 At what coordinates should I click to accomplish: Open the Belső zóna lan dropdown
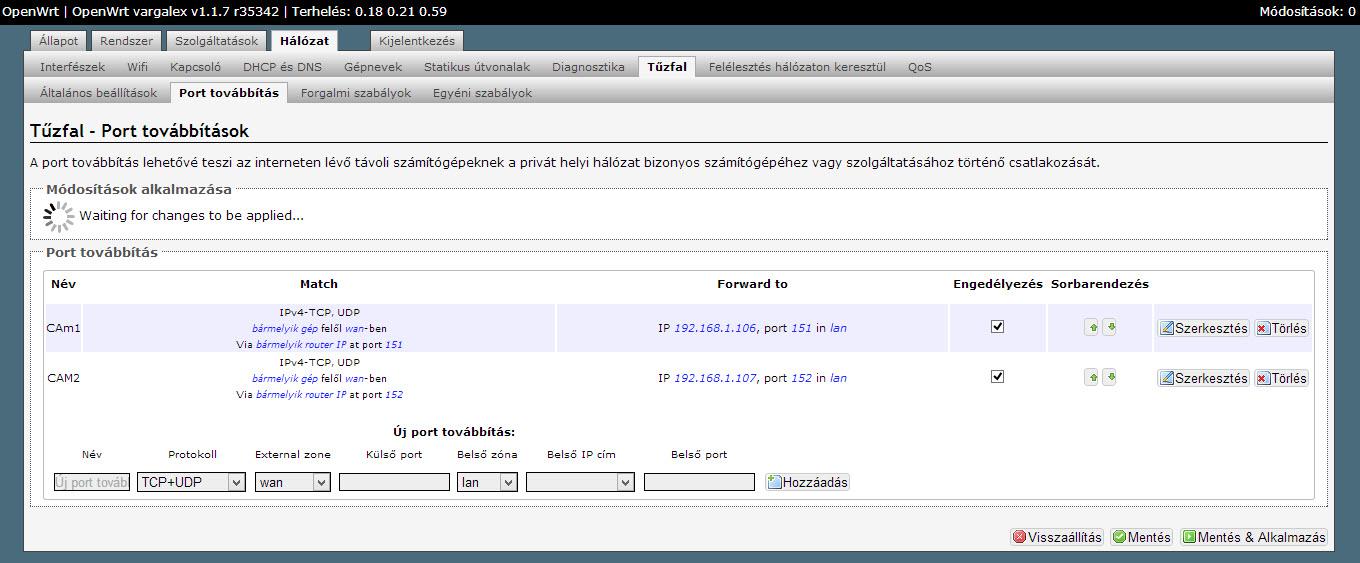[x=487, y=482]
